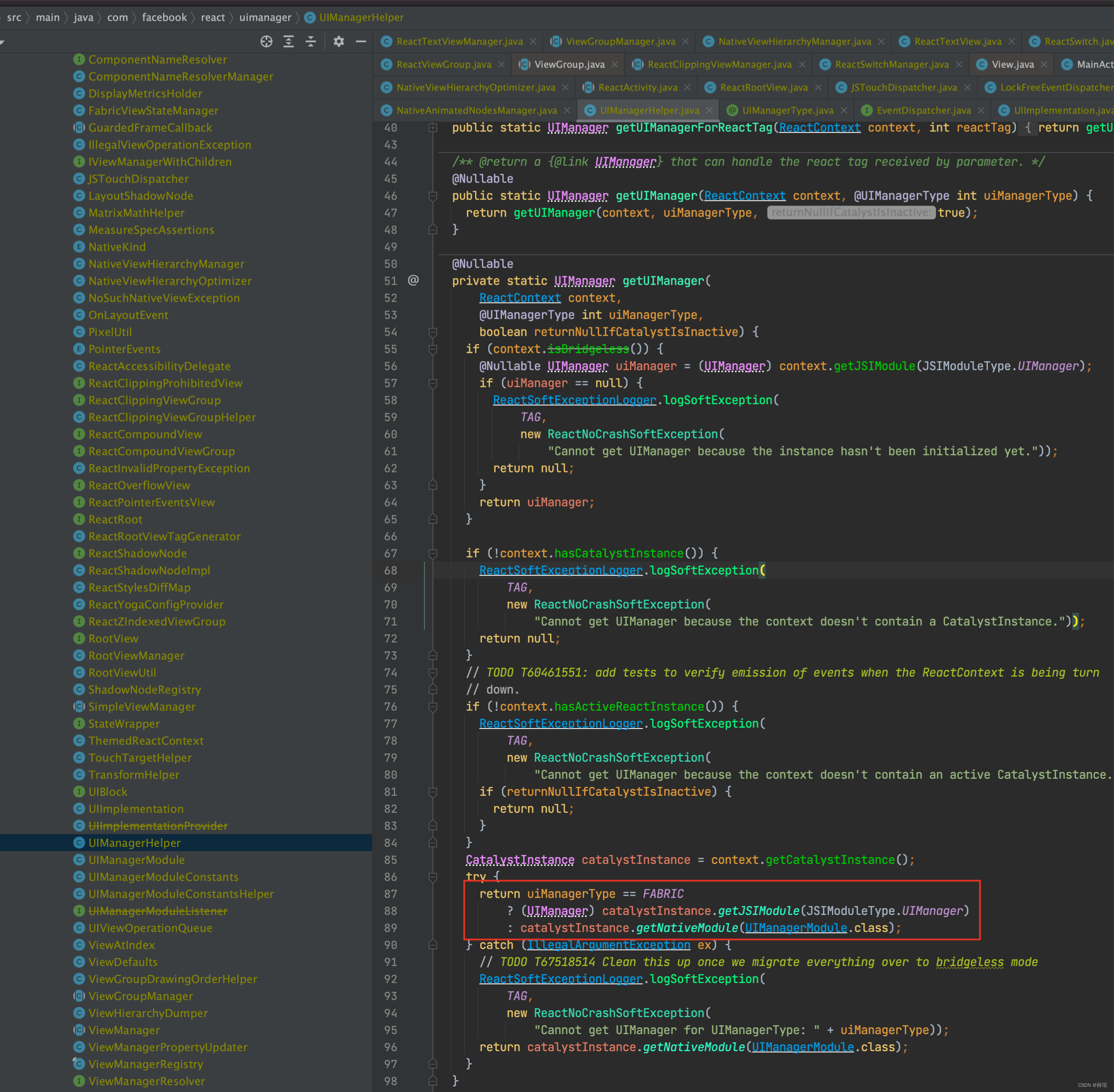The image size is (1114, 1092).
Task: Open NativeAnimatedNodesManager.java tab
Action: [476, 110]
